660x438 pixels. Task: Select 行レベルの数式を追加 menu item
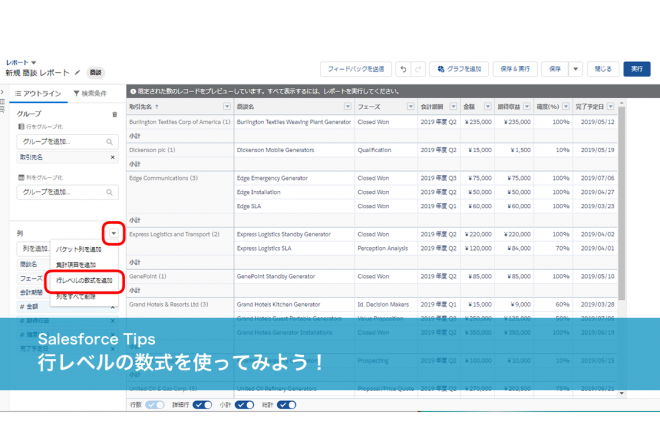pyautogui.click(x=84, y=281)
